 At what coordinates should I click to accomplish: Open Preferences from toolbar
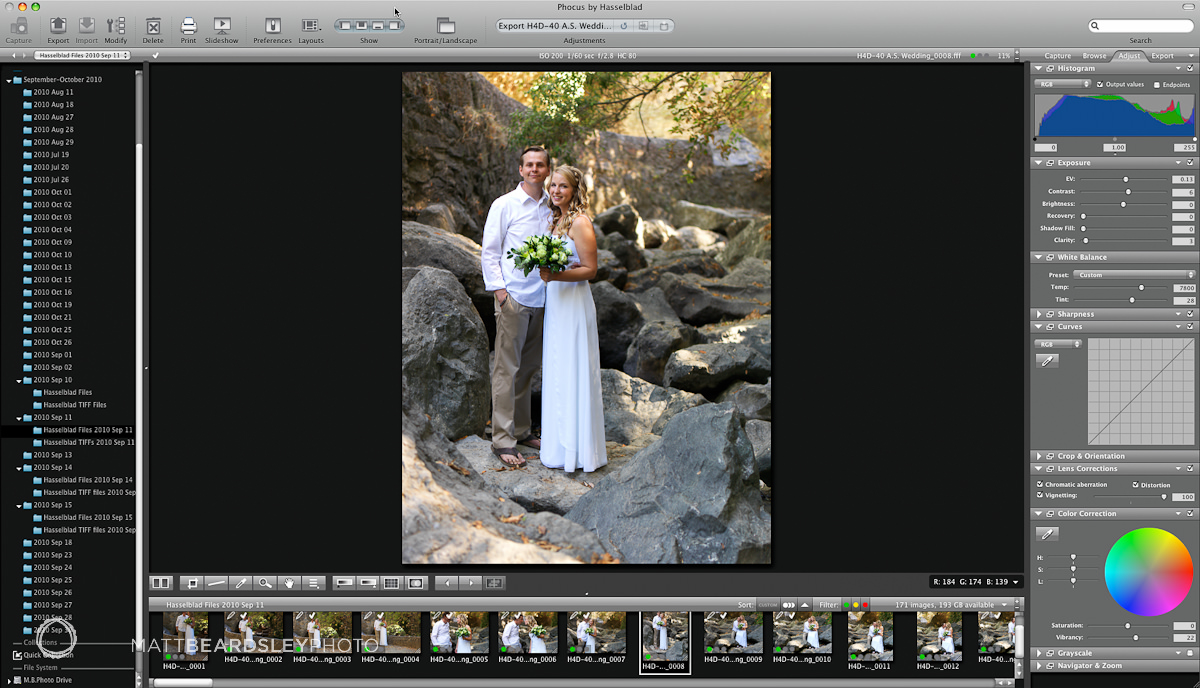[x=272, y=26]
